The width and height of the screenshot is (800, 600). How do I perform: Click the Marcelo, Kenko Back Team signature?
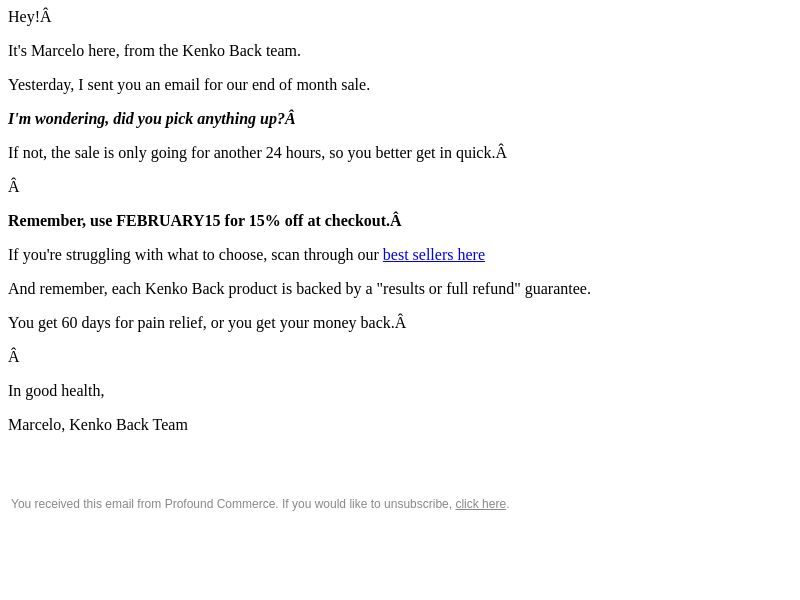pyautogui.click(x=98, y=425)
